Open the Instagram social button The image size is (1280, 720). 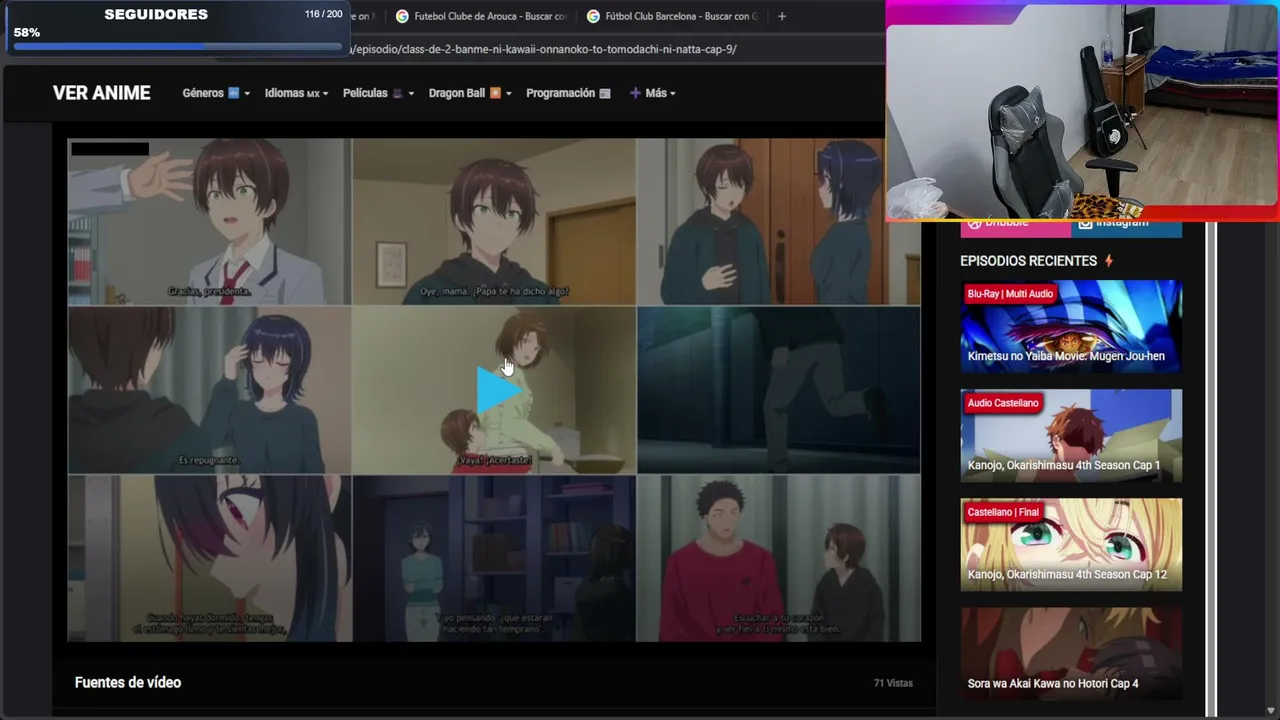[x=1127, y=227]
